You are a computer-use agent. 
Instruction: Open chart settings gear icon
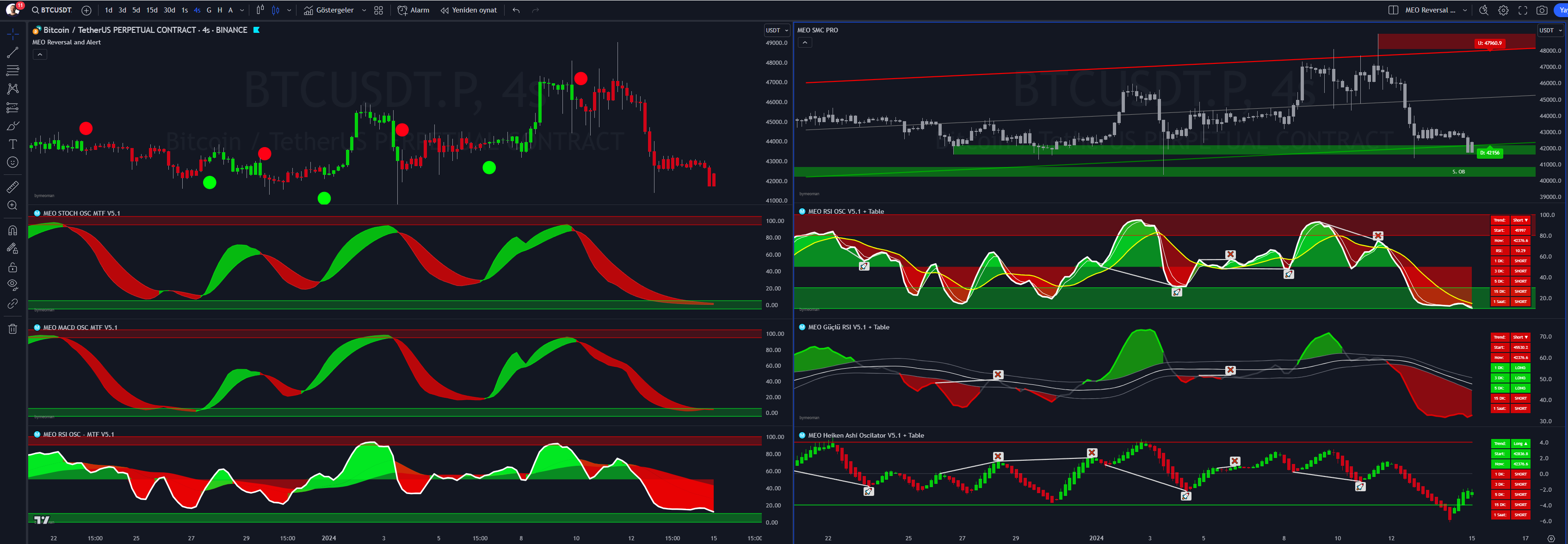coord(1503,10)
